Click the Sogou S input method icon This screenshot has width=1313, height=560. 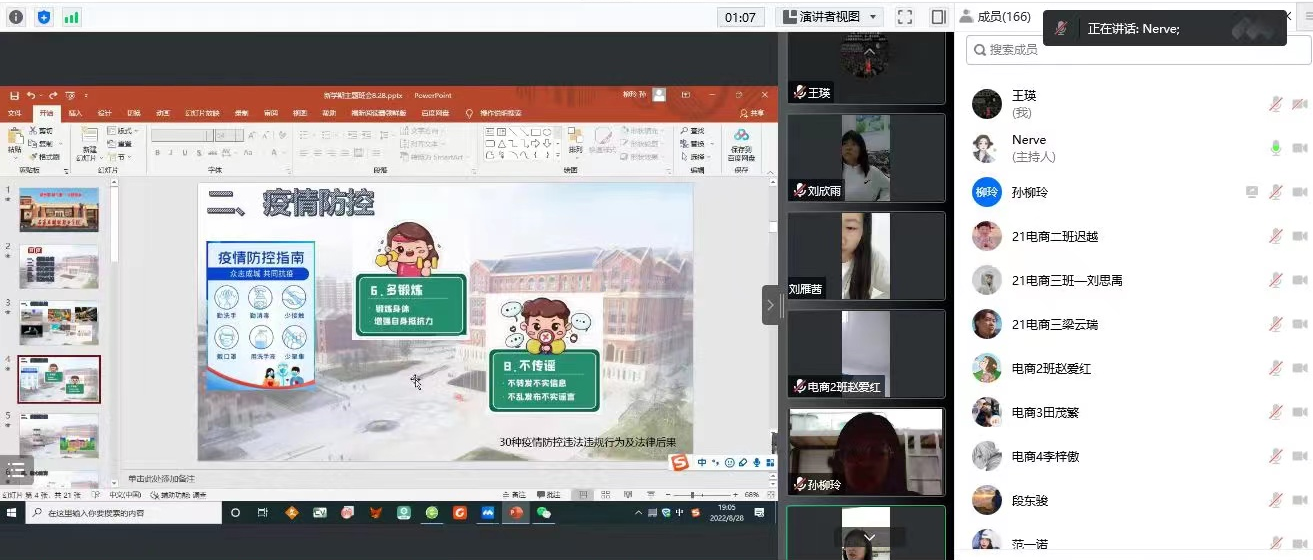point(680,462)
